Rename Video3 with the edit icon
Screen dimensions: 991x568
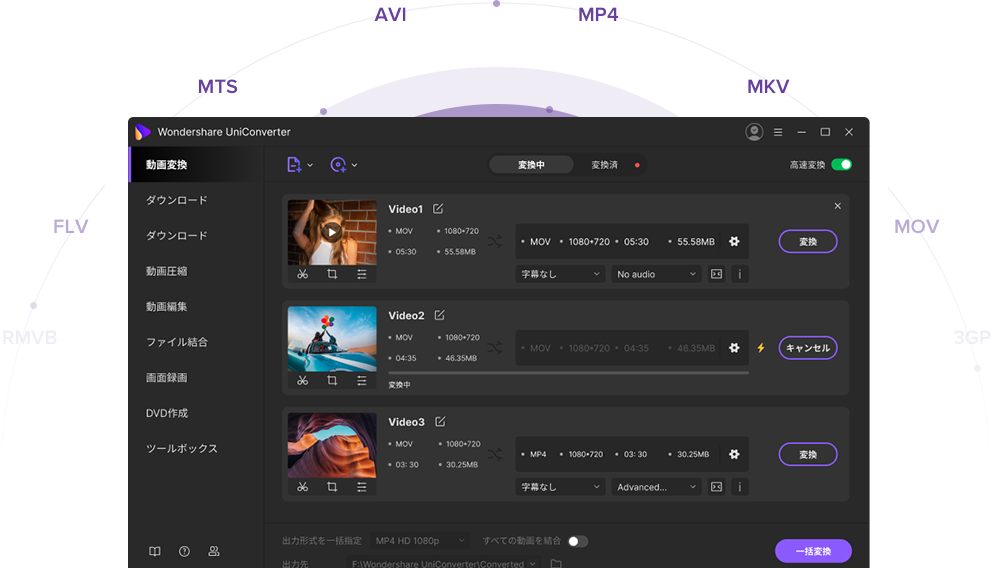click(x=441, y=421)
